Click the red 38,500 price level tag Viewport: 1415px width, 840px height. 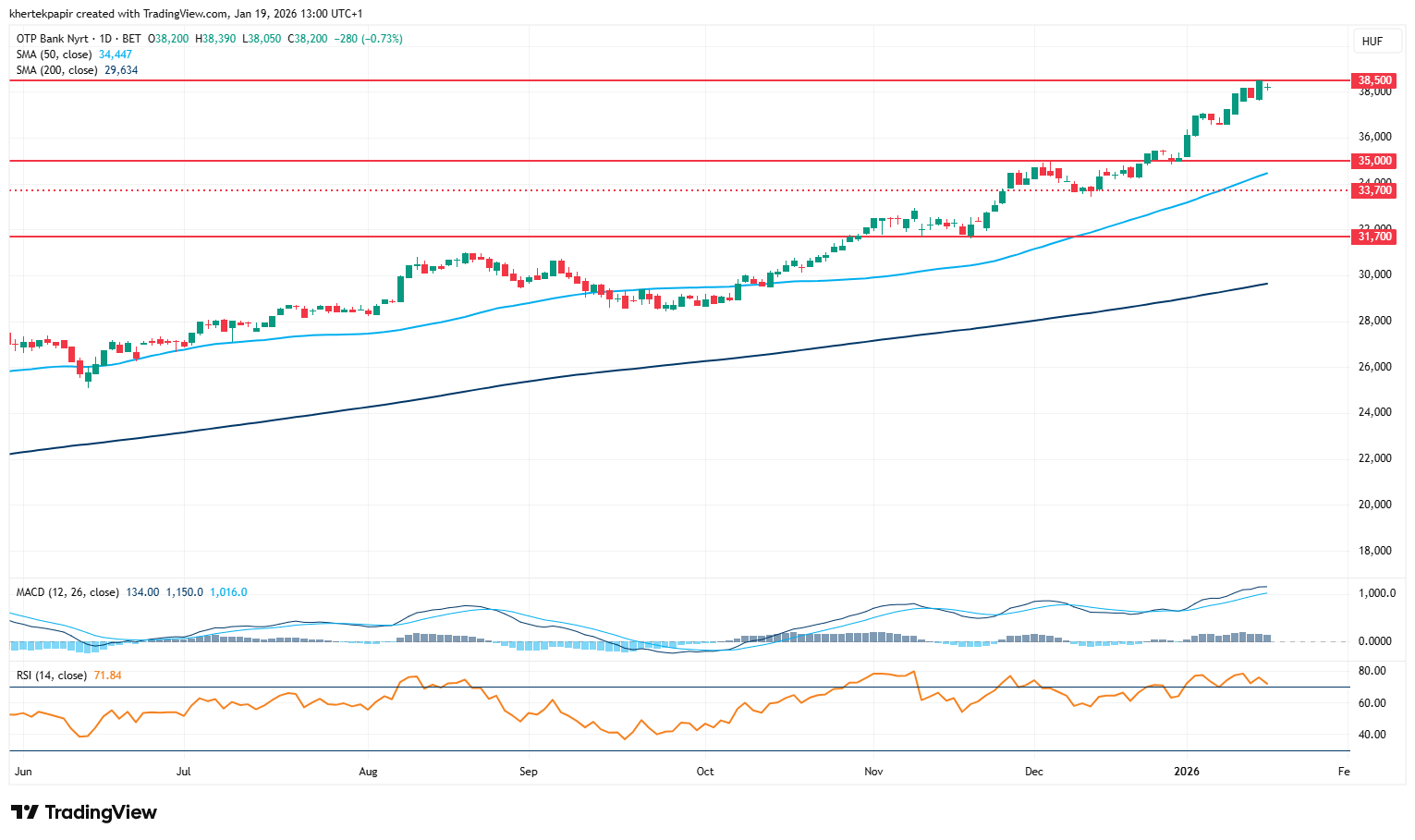(1374, 80)
